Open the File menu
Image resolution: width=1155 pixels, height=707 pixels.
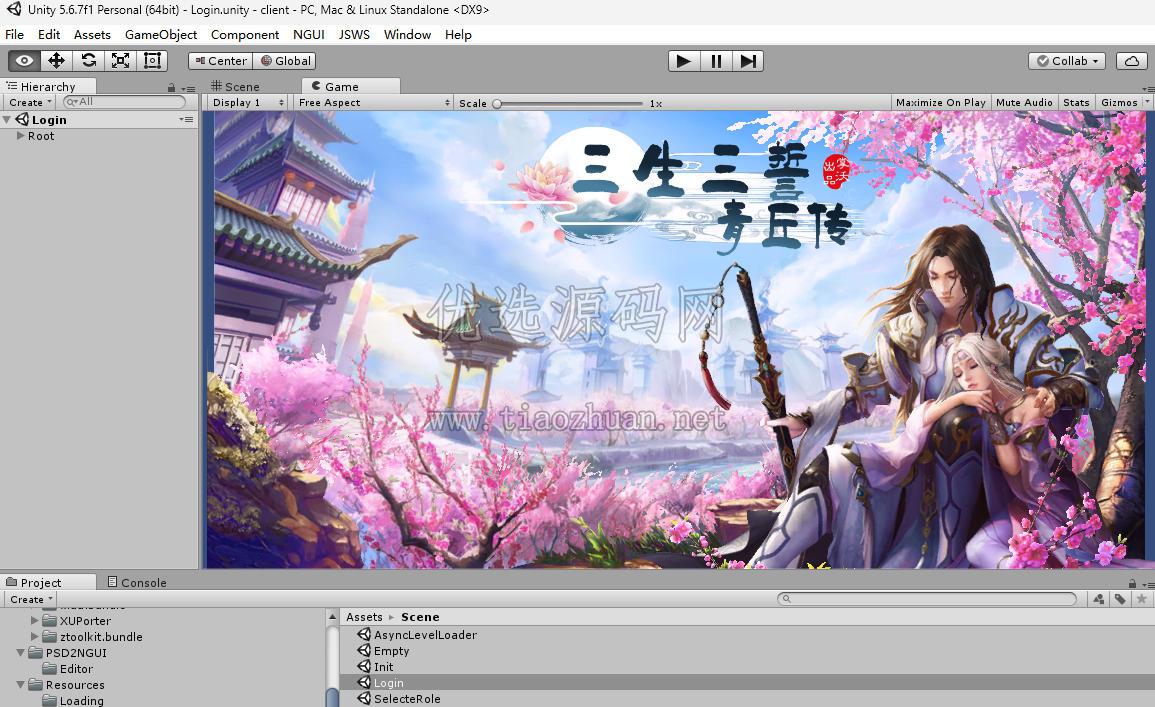tap(14, 35)
